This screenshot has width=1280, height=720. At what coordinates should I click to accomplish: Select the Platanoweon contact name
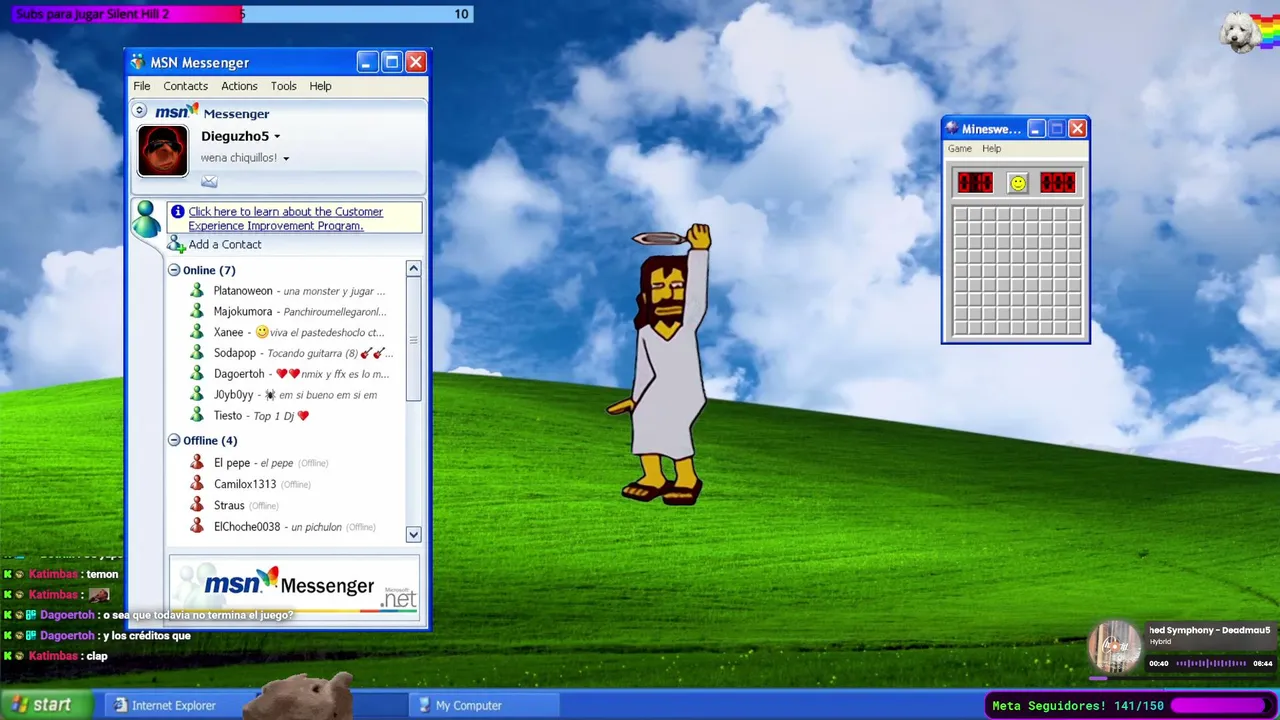coord(243,290)
